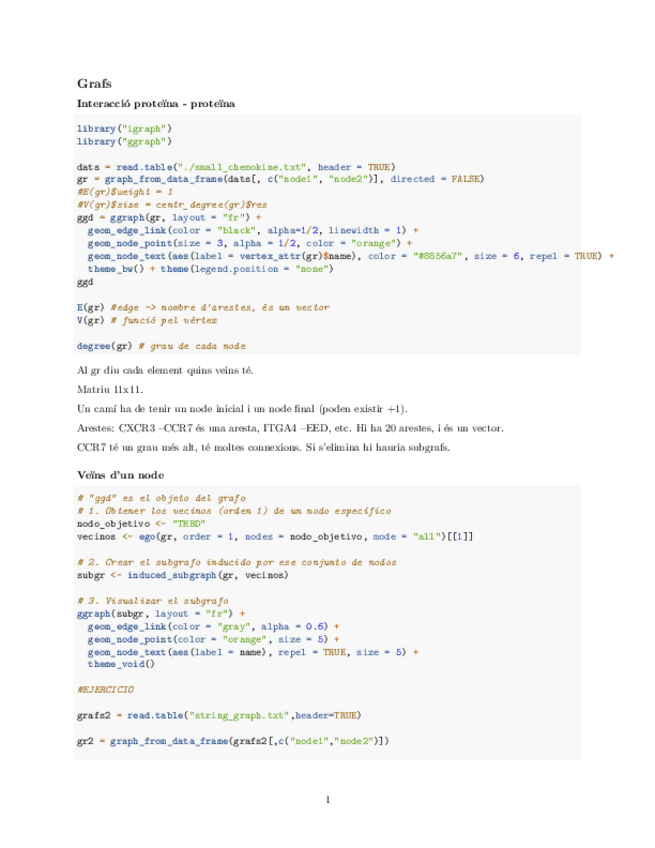
Task: Click the library("igraph") code line
Action: coord(125,129)
